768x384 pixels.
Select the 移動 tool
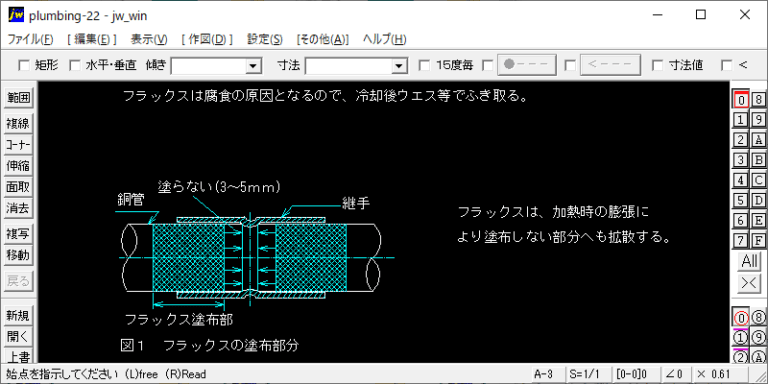[x=18, y=255]
